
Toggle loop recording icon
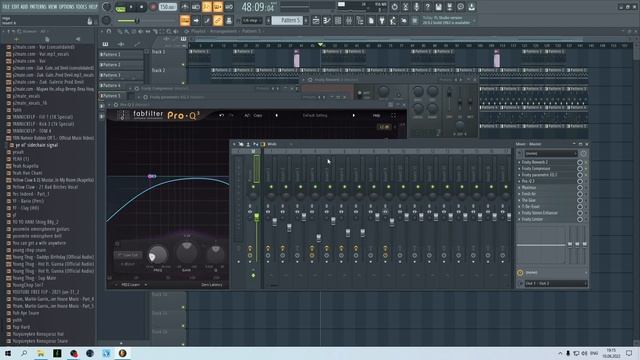(x=229, y=7)
